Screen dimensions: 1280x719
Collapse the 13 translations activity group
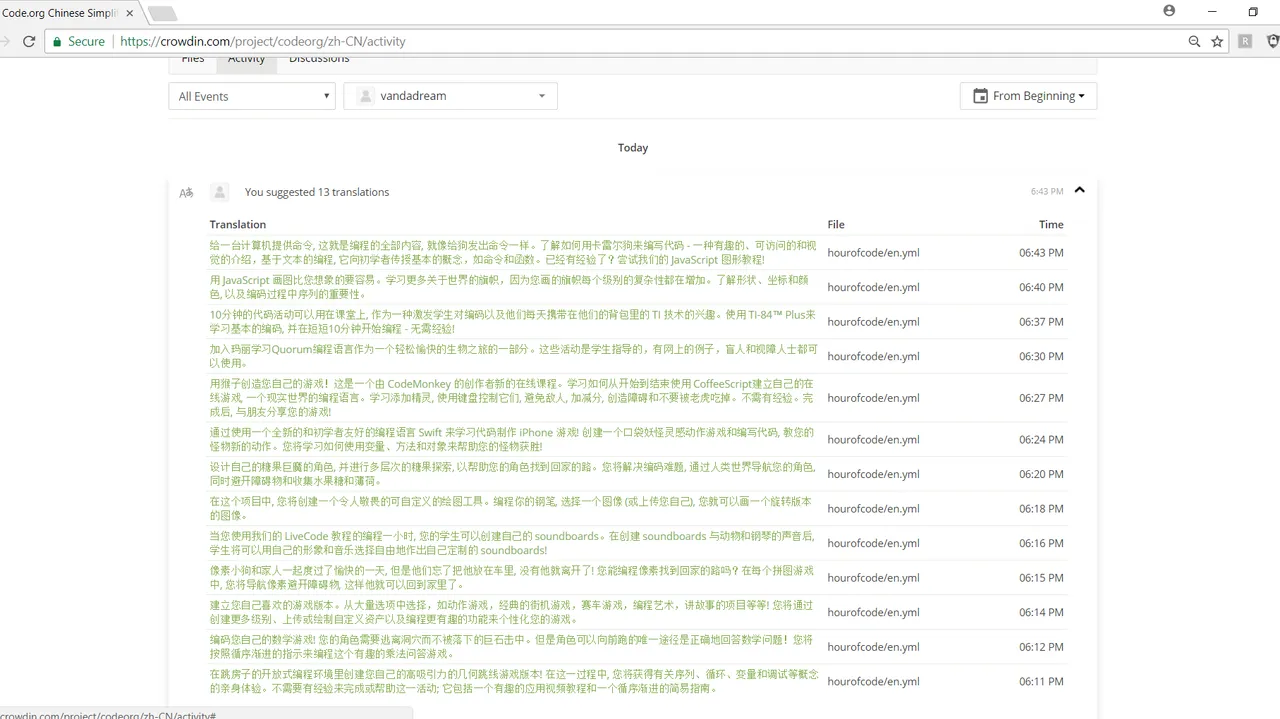(x=1079, y=190)
